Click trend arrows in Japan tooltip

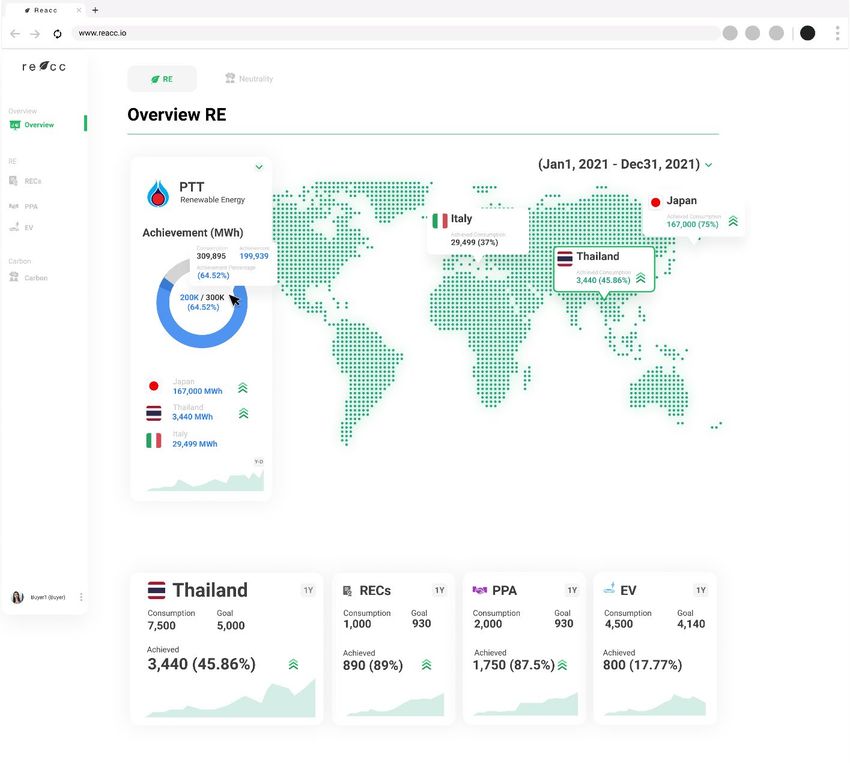[733, 221]
